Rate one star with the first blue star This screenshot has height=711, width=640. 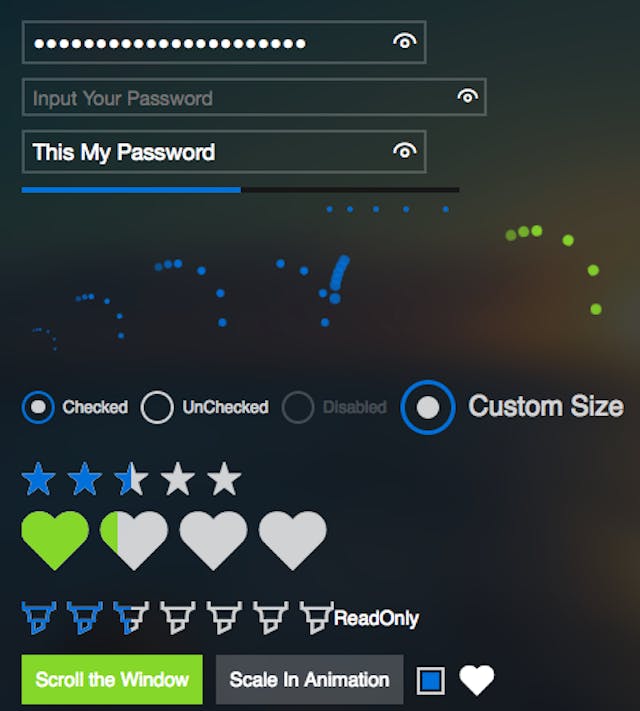coord(39,479)
